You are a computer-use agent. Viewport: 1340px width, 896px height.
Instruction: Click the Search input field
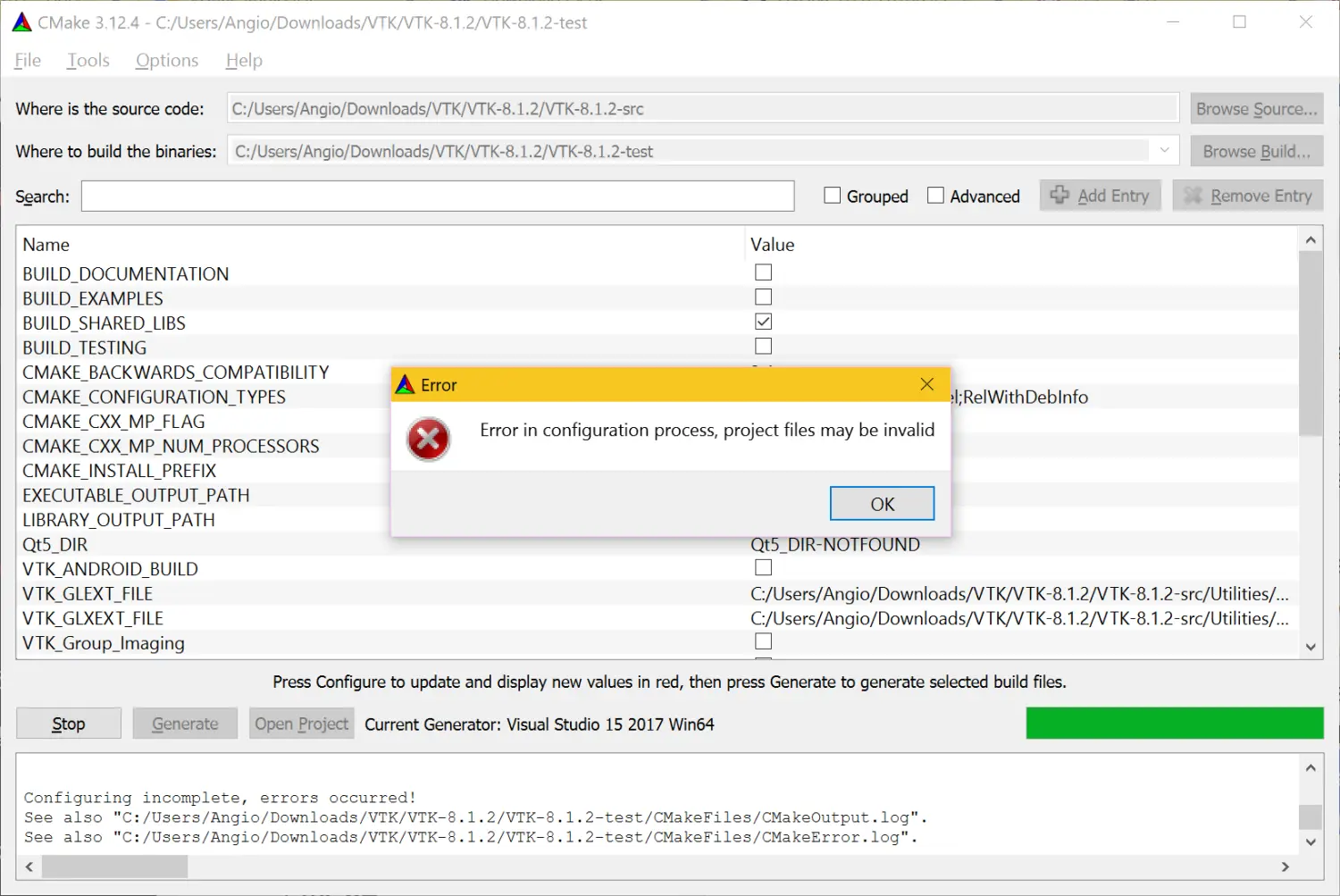tap(438, 196)
